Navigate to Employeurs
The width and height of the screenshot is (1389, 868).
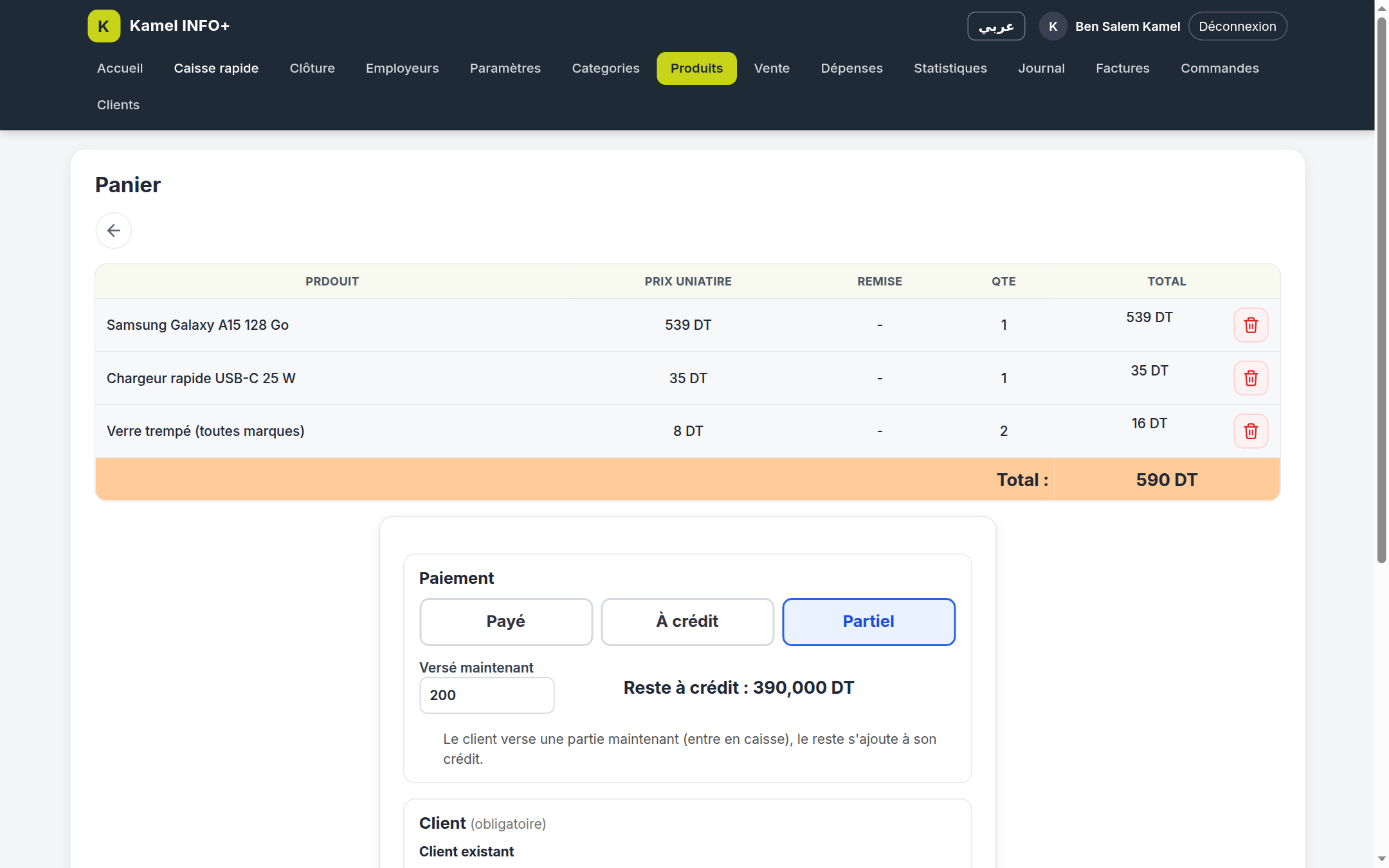[403, 68]
